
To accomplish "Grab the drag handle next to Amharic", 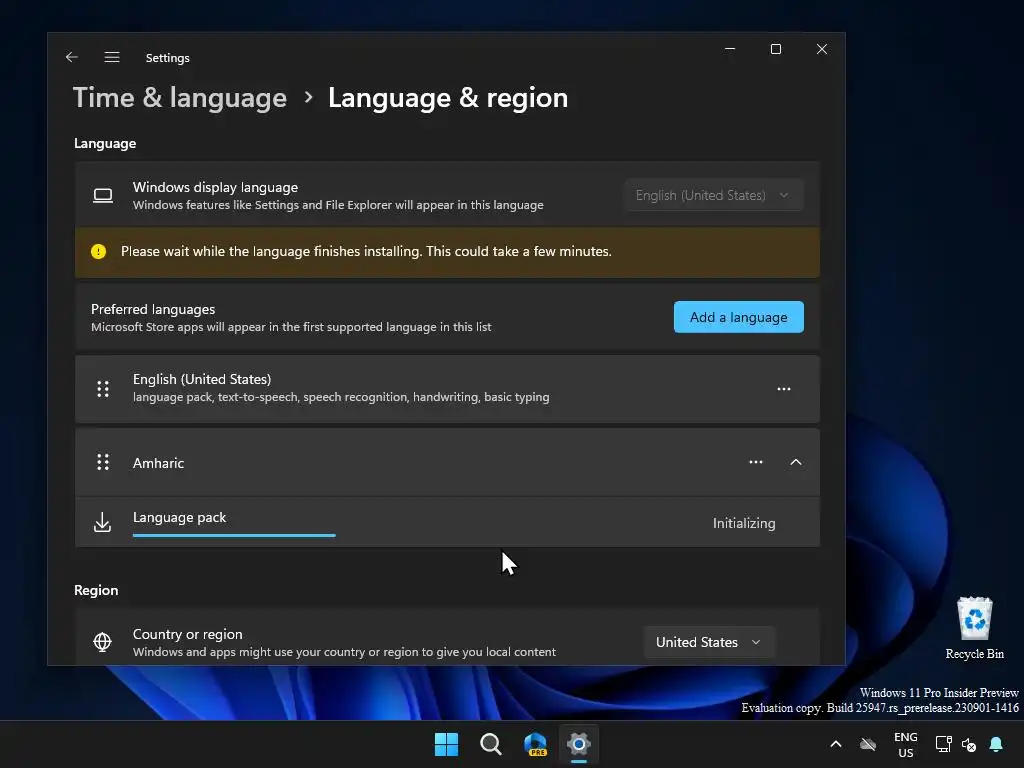I will click(103, 462).
